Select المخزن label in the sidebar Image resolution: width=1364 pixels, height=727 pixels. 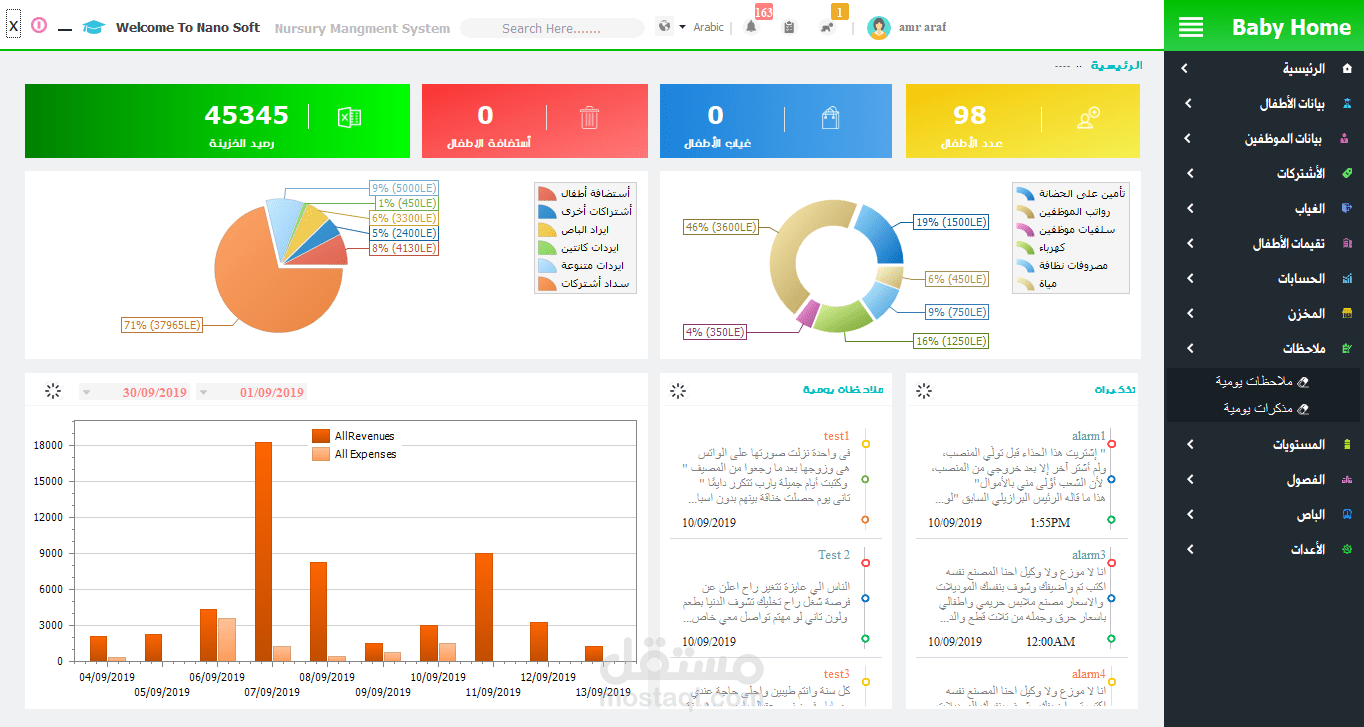[1306, 313]
